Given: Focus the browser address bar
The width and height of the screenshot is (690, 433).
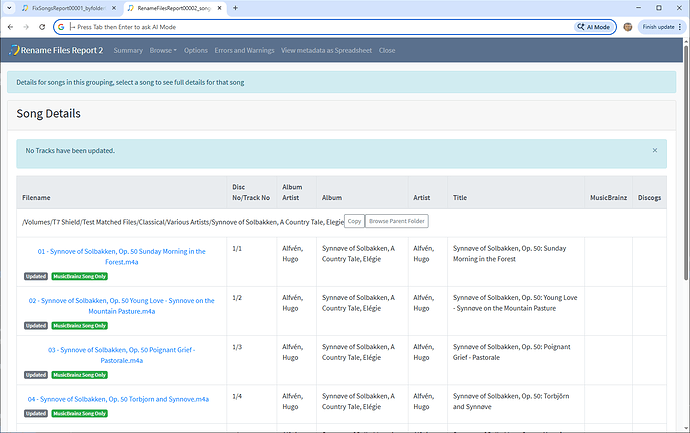Looking at the screenshot, I should coord(300,27).
